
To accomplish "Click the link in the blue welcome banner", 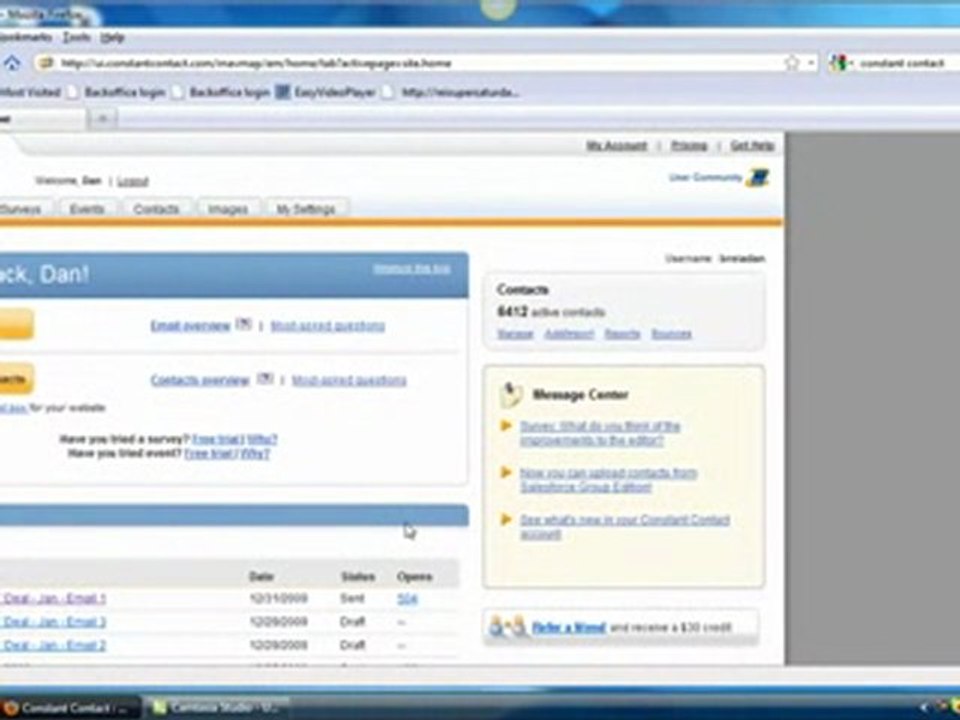I will [x=411, y=269].
